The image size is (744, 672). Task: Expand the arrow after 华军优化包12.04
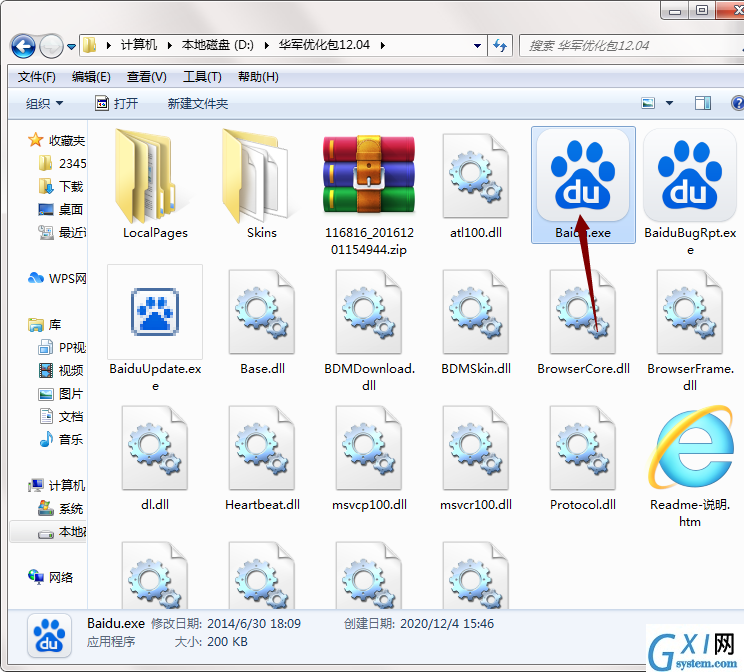click(382, 46)
